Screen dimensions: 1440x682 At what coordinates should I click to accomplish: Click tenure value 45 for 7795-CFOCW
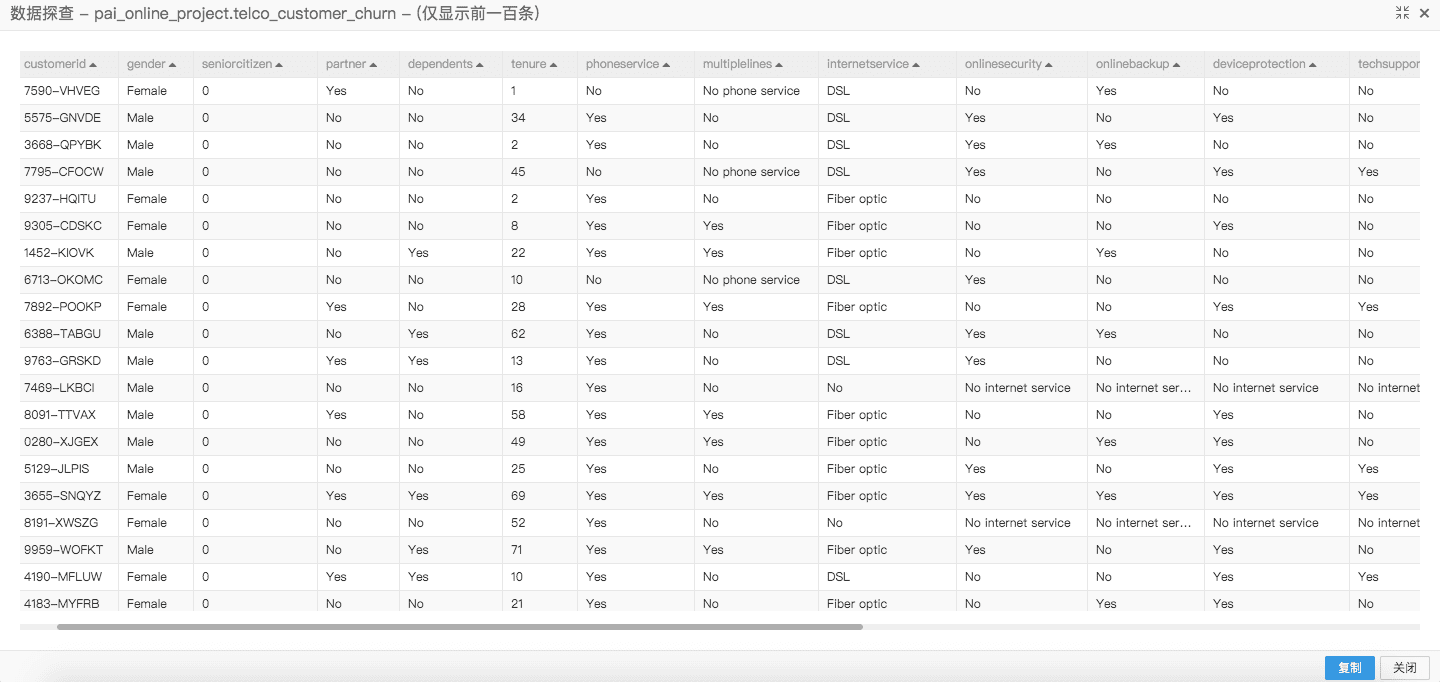(518, 172)
